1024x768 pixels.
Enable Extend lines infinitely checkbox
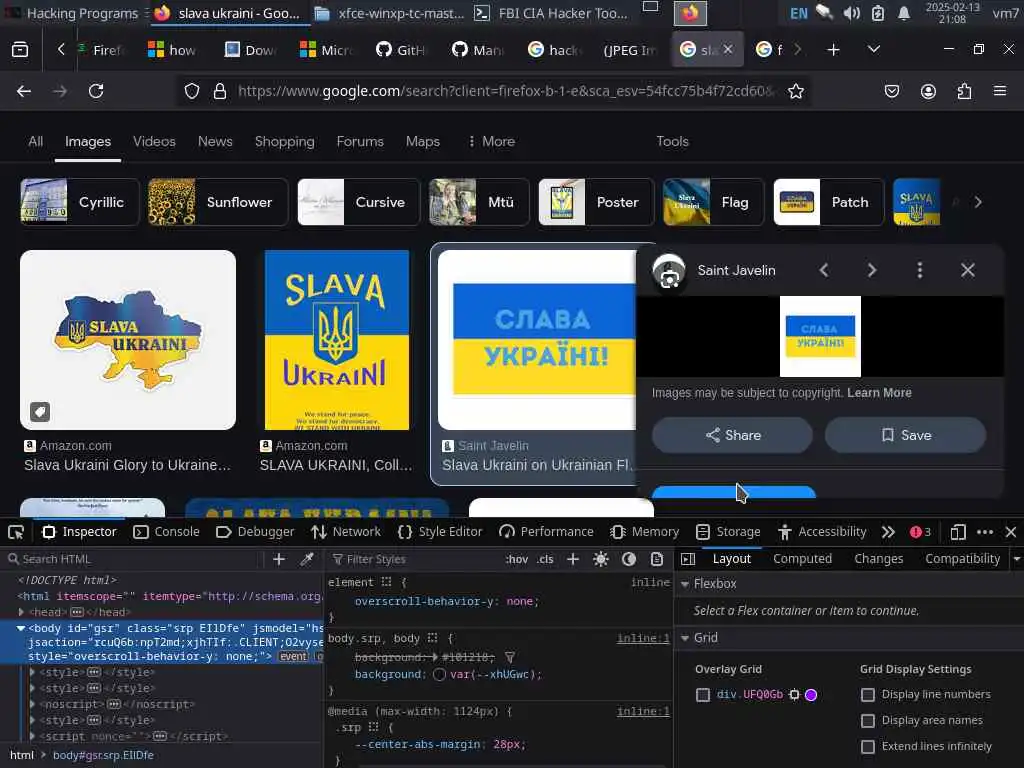click(868, 747)
